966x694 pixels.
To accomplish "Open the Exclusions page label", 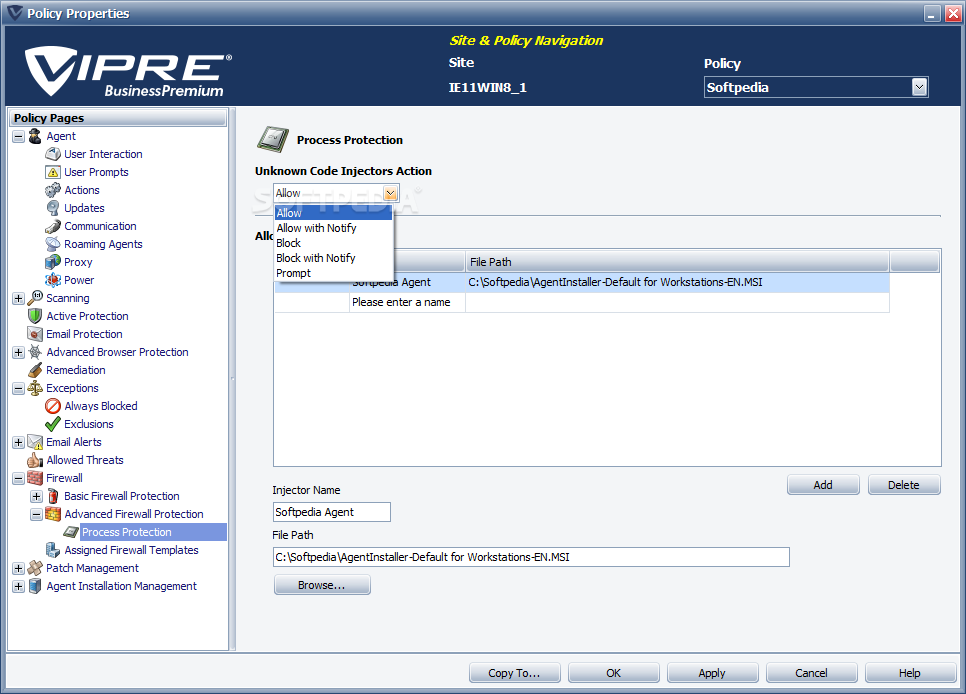I will click(x=89, y=424).
